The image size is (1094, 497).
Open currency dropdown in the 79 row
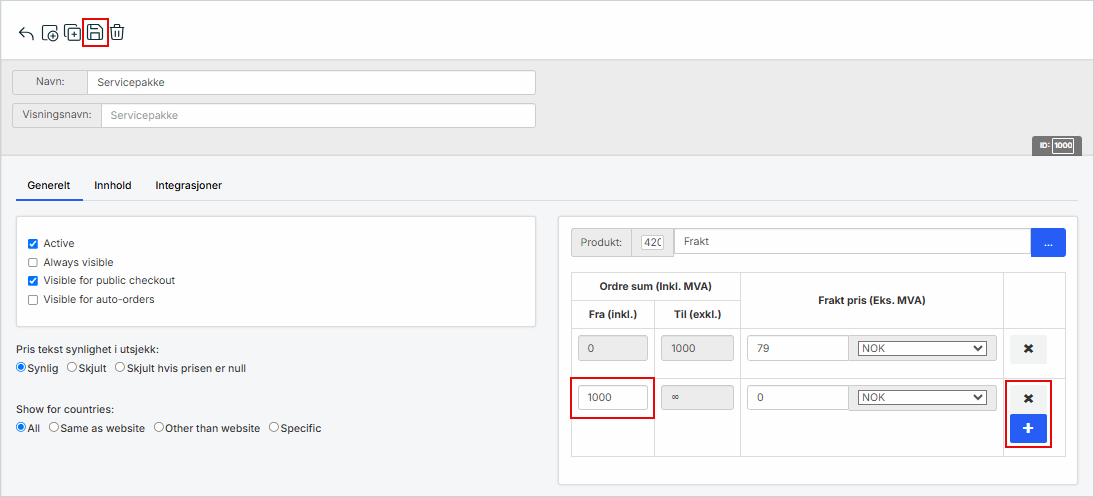pyautogui.click(x=922, y=349)
